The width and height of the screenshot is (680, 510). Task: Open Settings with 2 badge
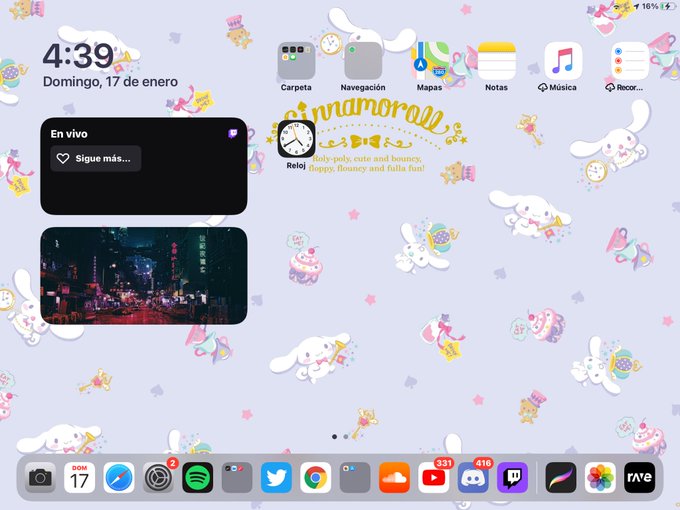pos(158,477)
